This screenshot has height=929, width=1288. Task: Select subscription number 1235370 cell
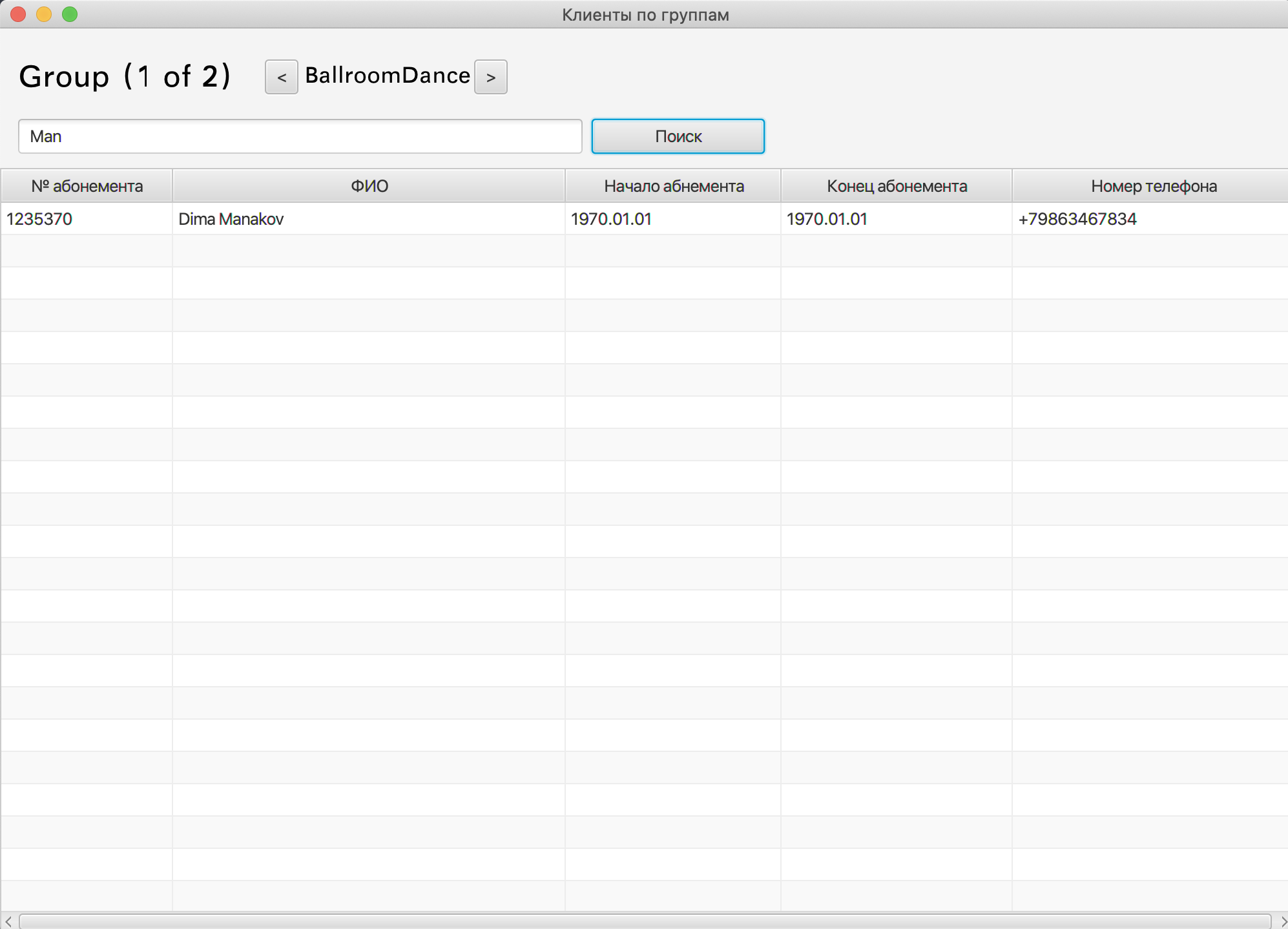click(87, 219)
